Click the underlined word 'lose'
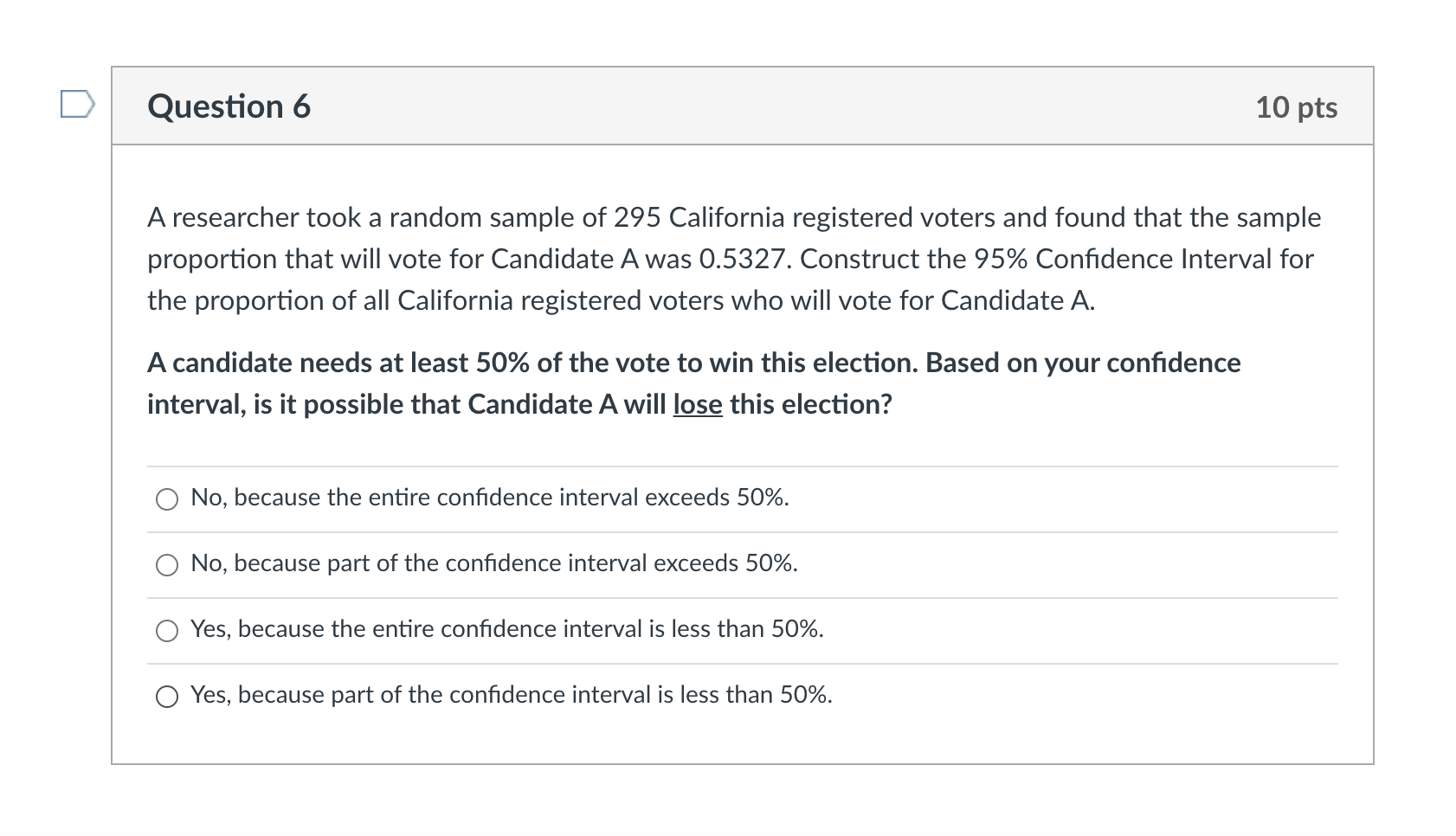This screenshot has height=836, width=1456. coord(698,404)
